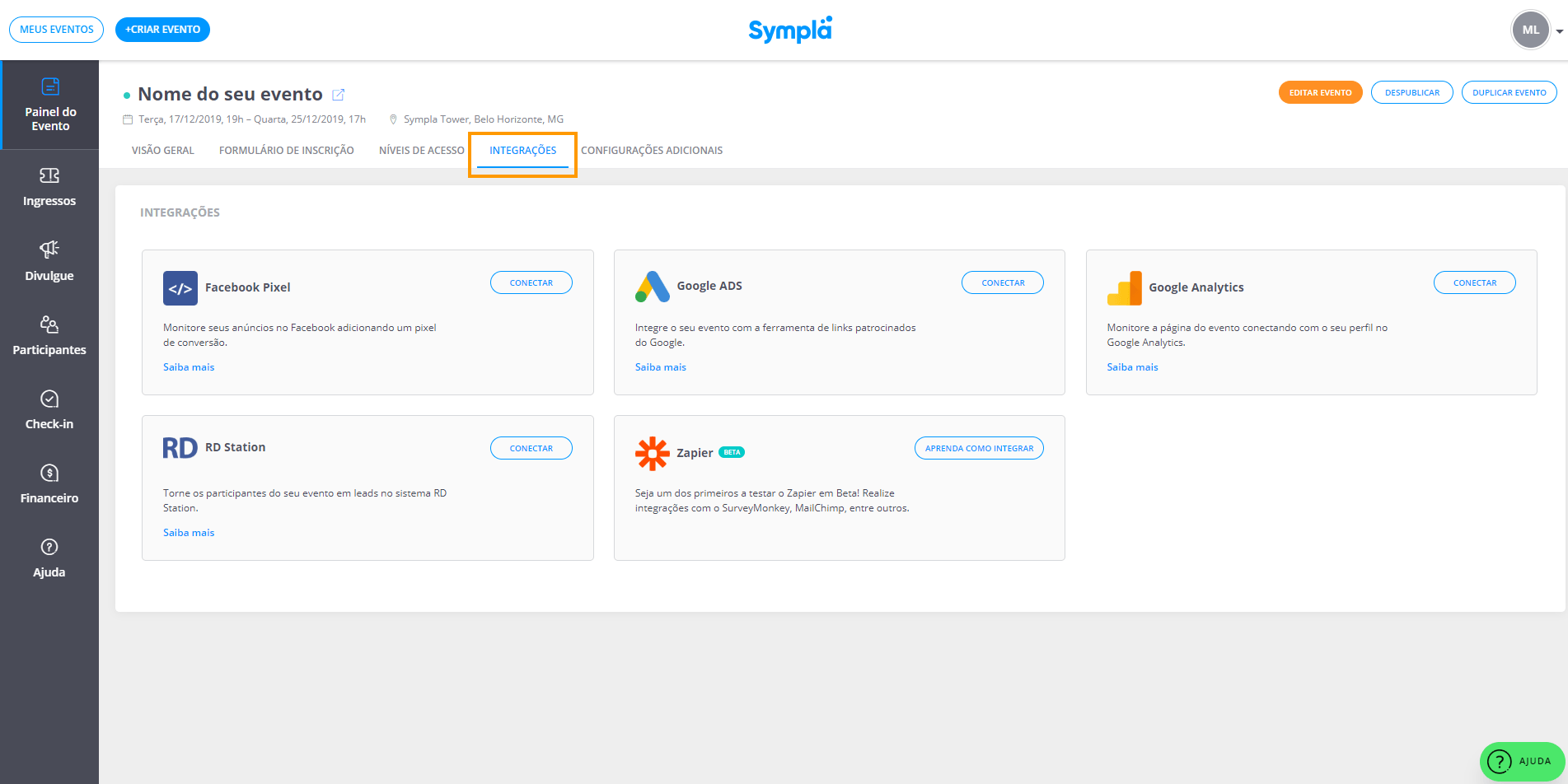This screenshot has height=784, width=1568.
Task: Click the Facebook Pixel card title
Action: point(248,287)
